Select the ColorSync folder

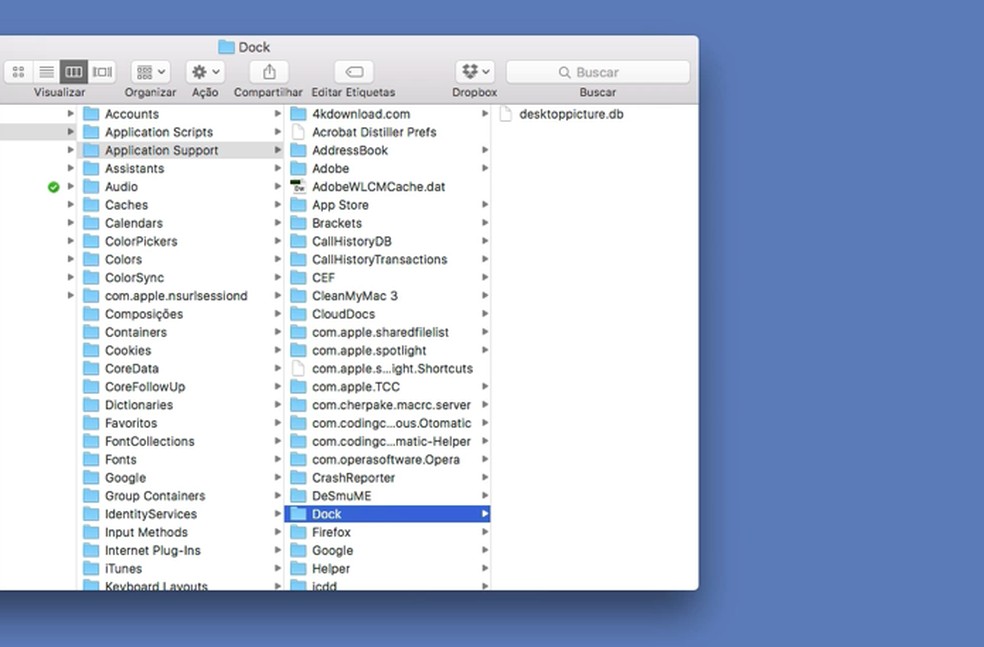click(x=182, y=277)
